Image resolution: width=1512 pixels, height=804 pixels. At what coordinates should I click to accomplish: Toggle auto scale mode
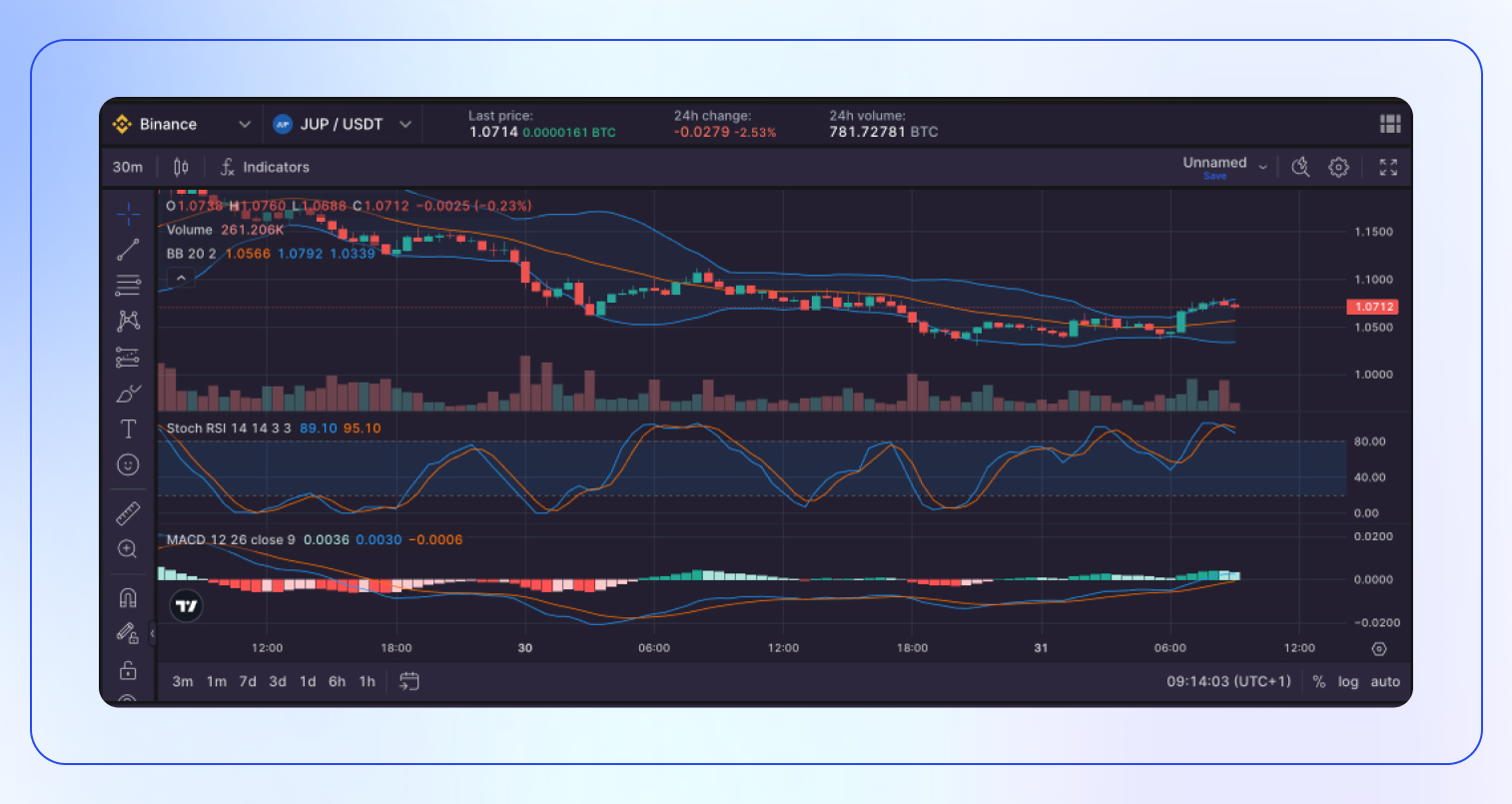coord(1385,681)
